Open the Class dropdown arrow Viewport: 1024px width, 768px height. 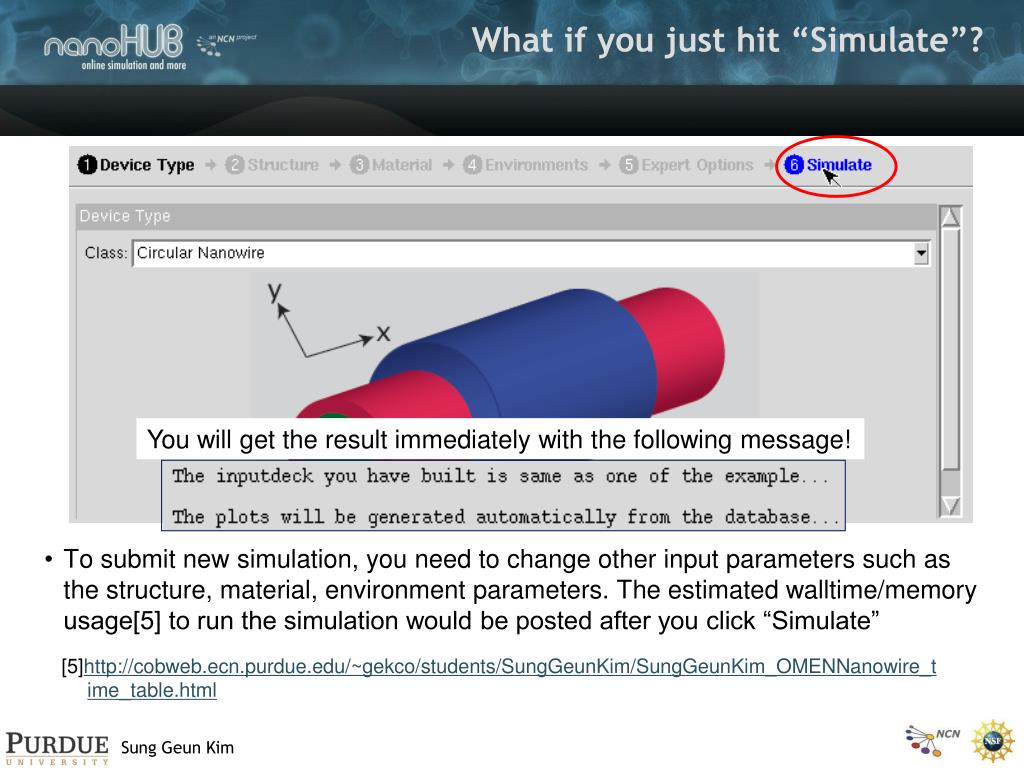pyautogui.click(x=921, y=253)
